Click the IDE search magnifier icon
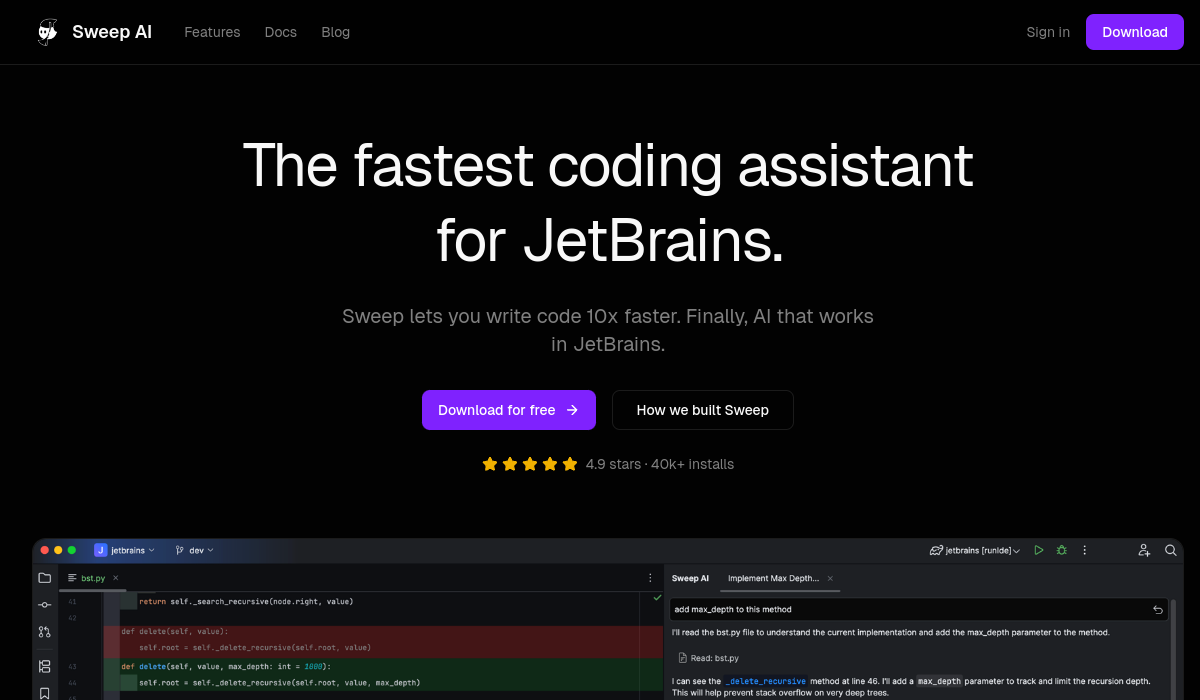The width and height of the screenshot is (1200, 700). [1170, 550]
